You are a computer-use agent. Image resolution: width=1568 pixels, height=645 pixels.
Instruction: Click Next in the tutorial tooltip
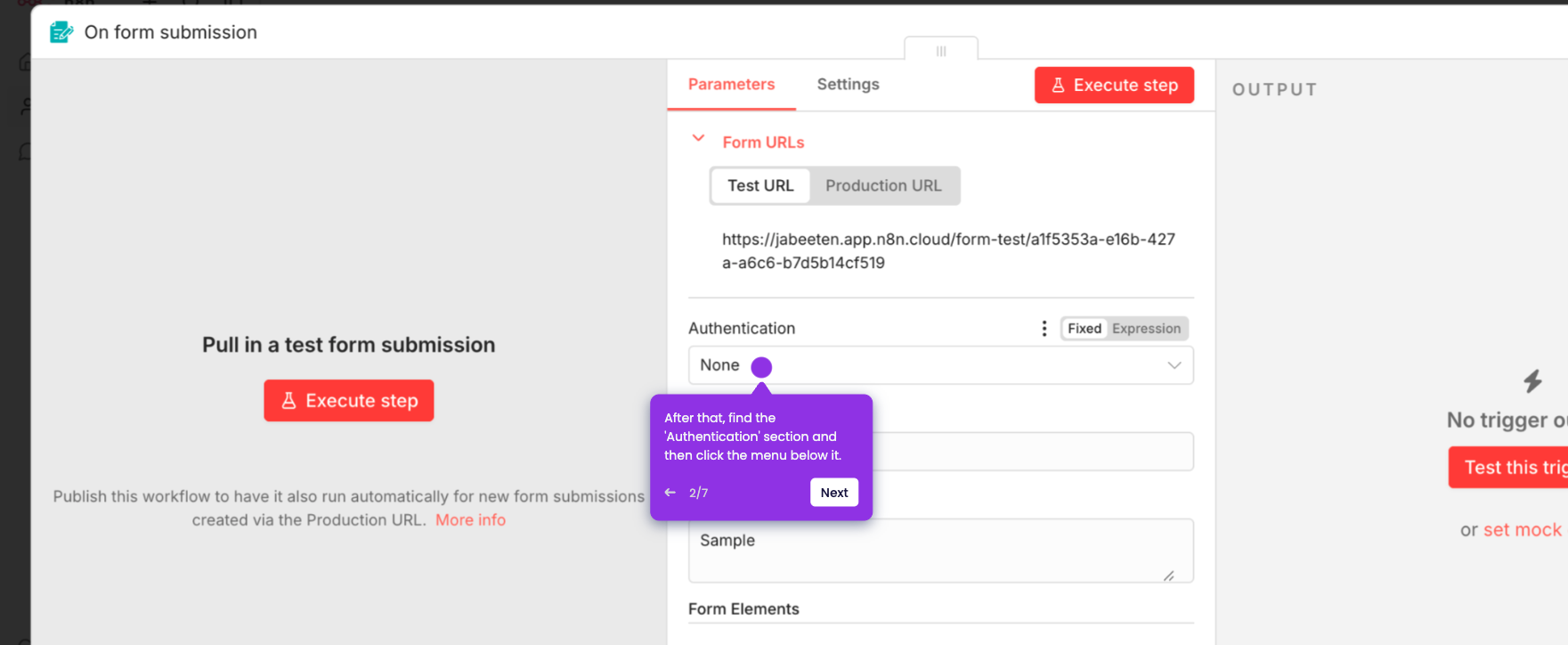coord(834,493)
